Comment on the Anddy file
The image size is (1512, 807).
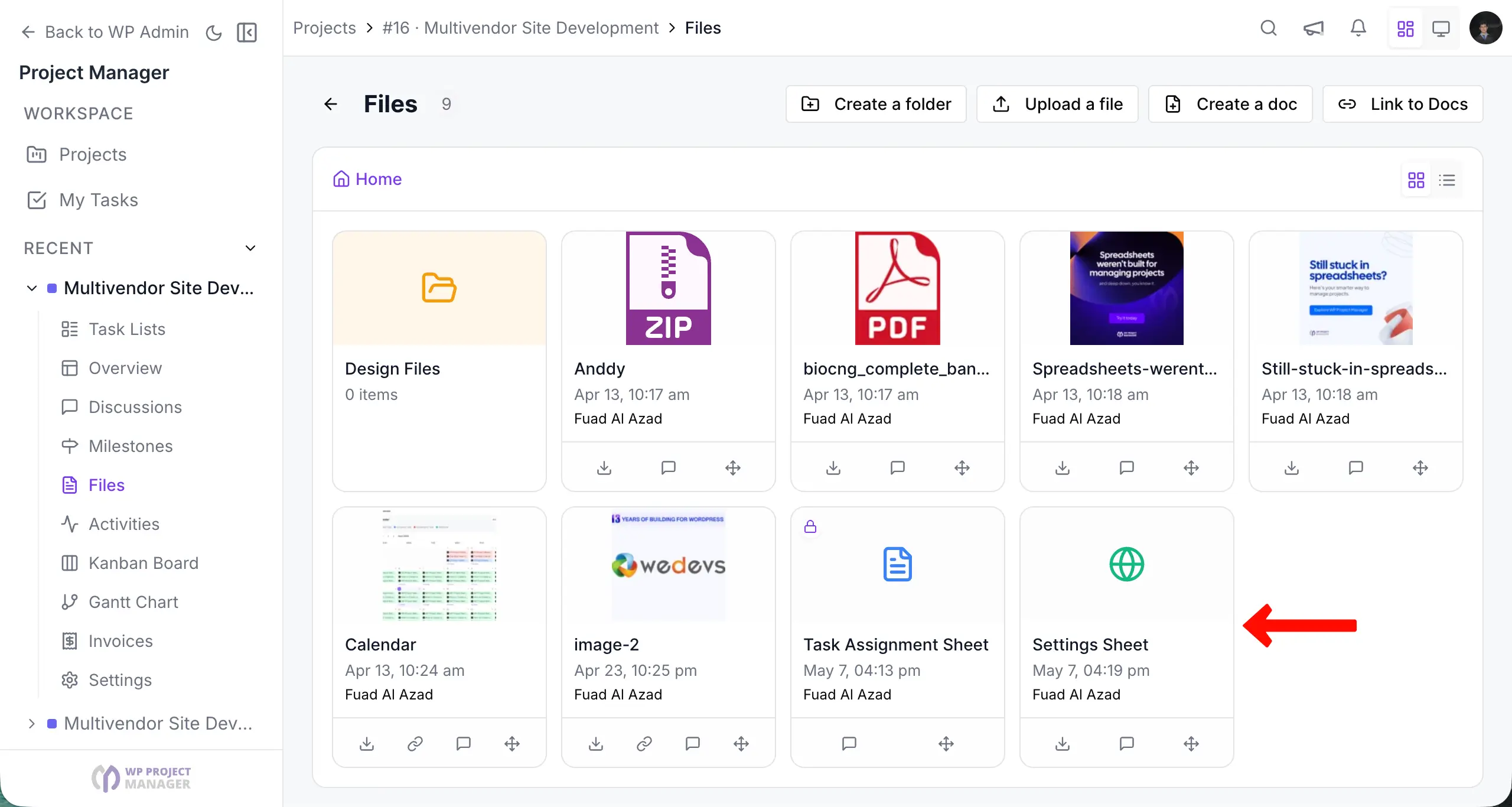(x=669, y=468)
